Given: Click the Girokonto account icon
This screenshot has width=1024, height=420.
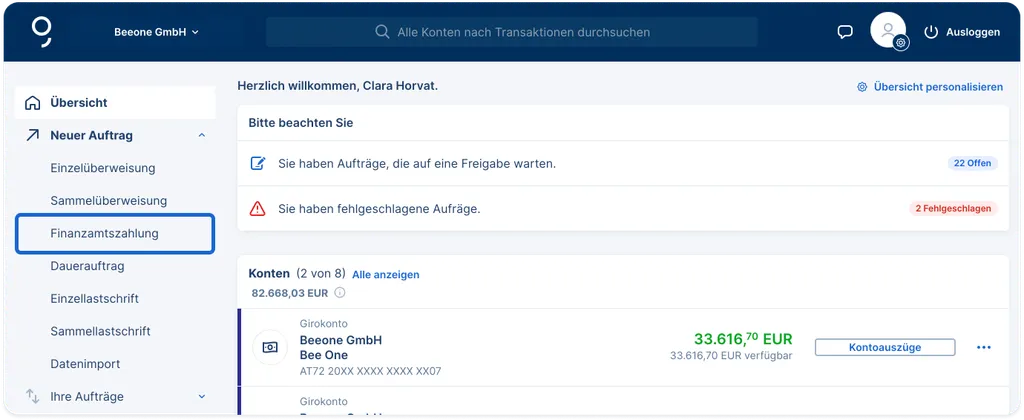Looking at the screenshot, I should tap(270, 347).
